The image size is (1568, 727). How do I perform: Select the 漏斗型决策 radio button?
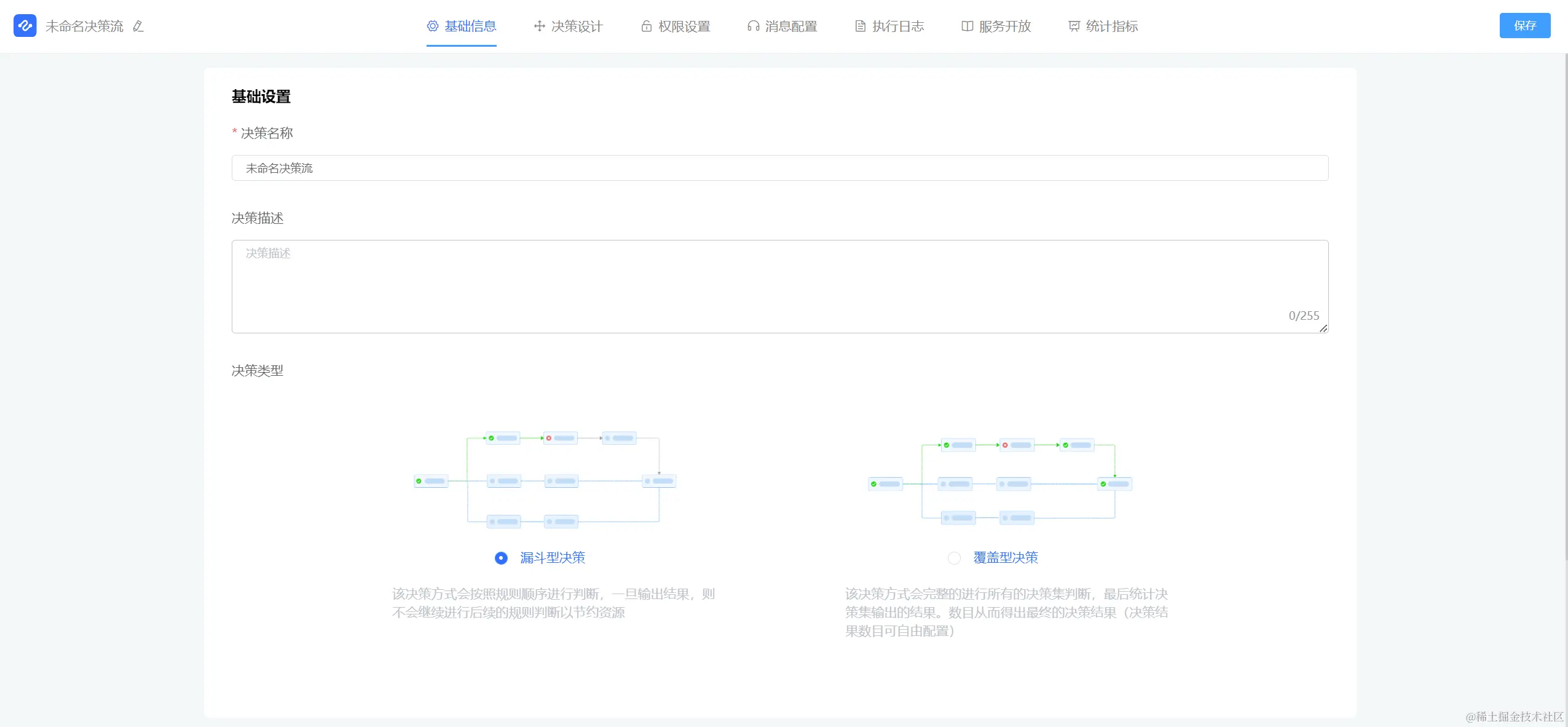pyautogui.click(x=502, y=558)
